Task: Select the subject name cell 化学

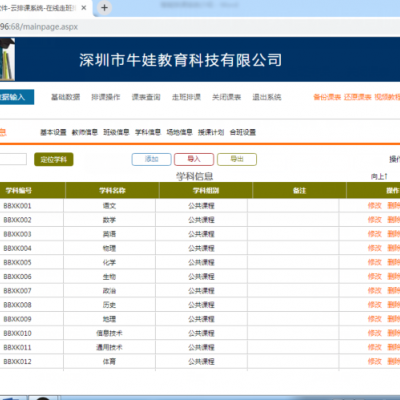Action: click(109, 262)
